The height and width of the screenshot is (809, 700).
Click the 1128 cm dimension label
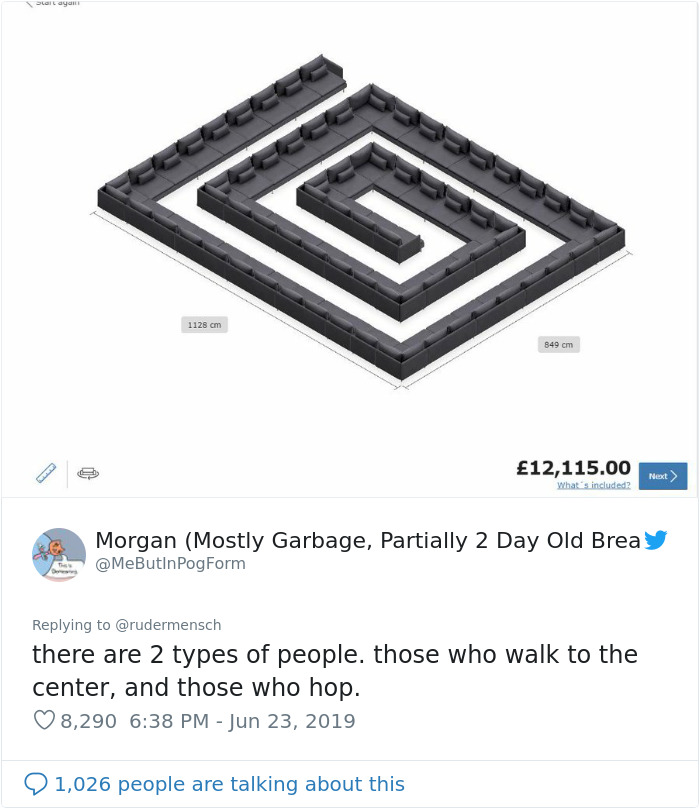[x=204, y=324]
